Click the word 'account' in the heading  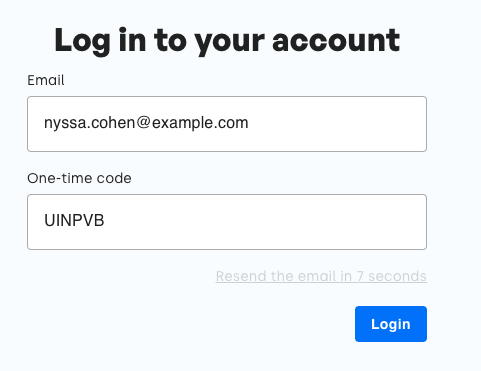click(336, 41)
